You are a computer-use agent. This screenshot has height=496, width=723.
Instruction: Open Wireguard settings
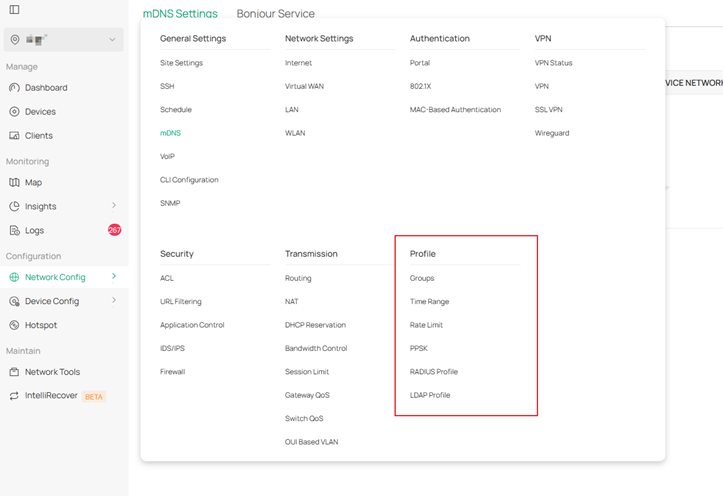pyautogui.click(x=552, y=133)
